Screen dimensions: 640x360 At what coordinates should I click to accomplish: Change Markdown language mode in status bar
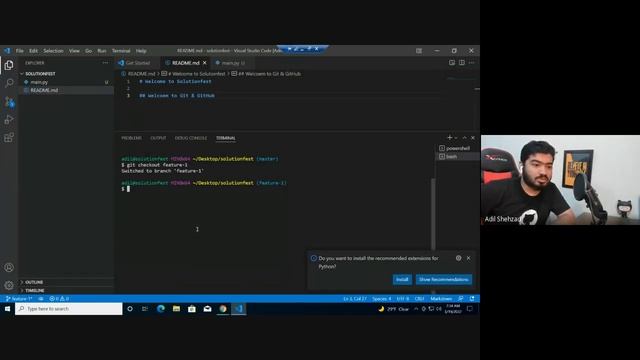441,298
